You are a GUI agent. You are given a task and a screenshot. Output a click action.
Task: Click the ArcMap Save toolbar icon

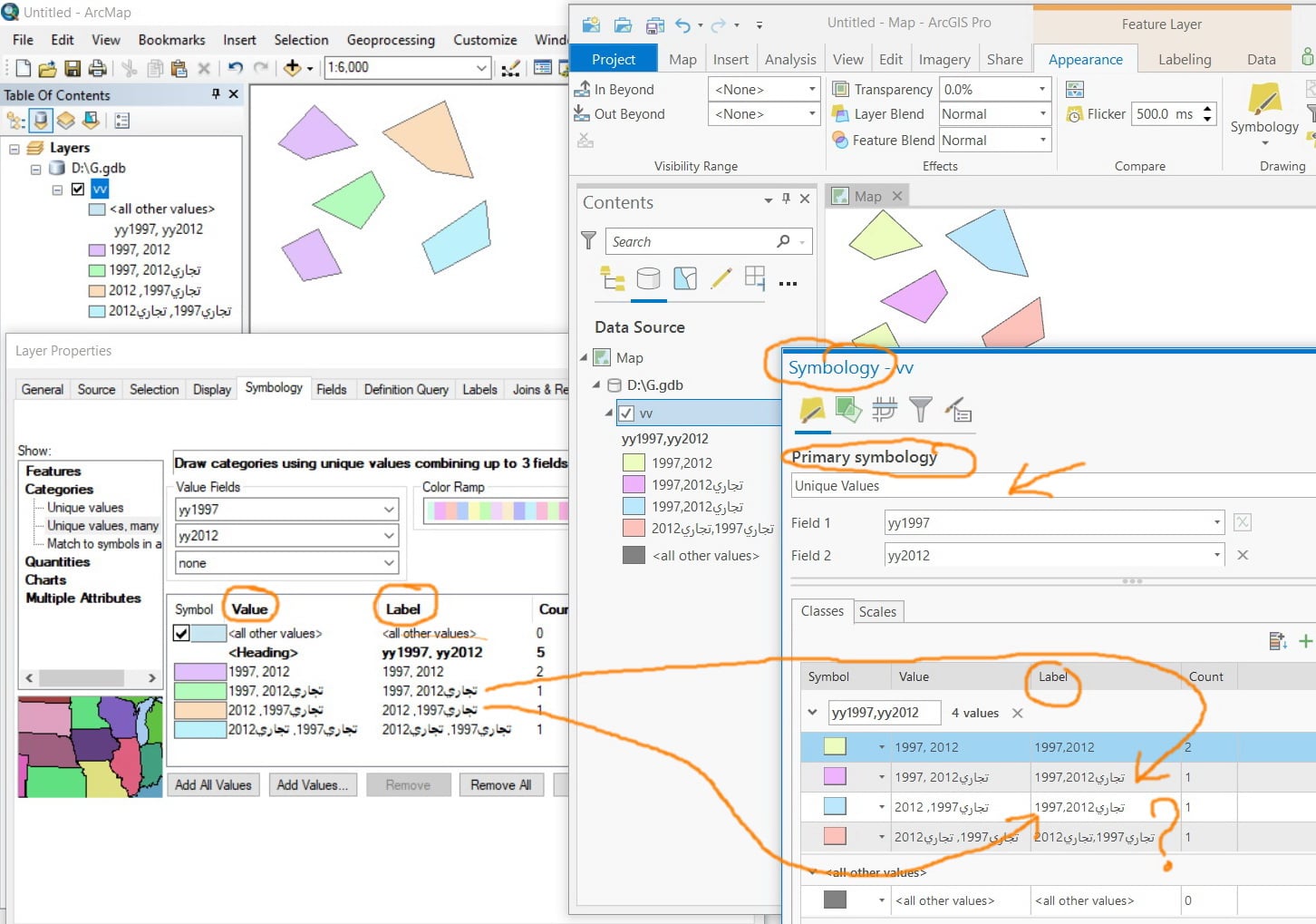tap(73, 68)
